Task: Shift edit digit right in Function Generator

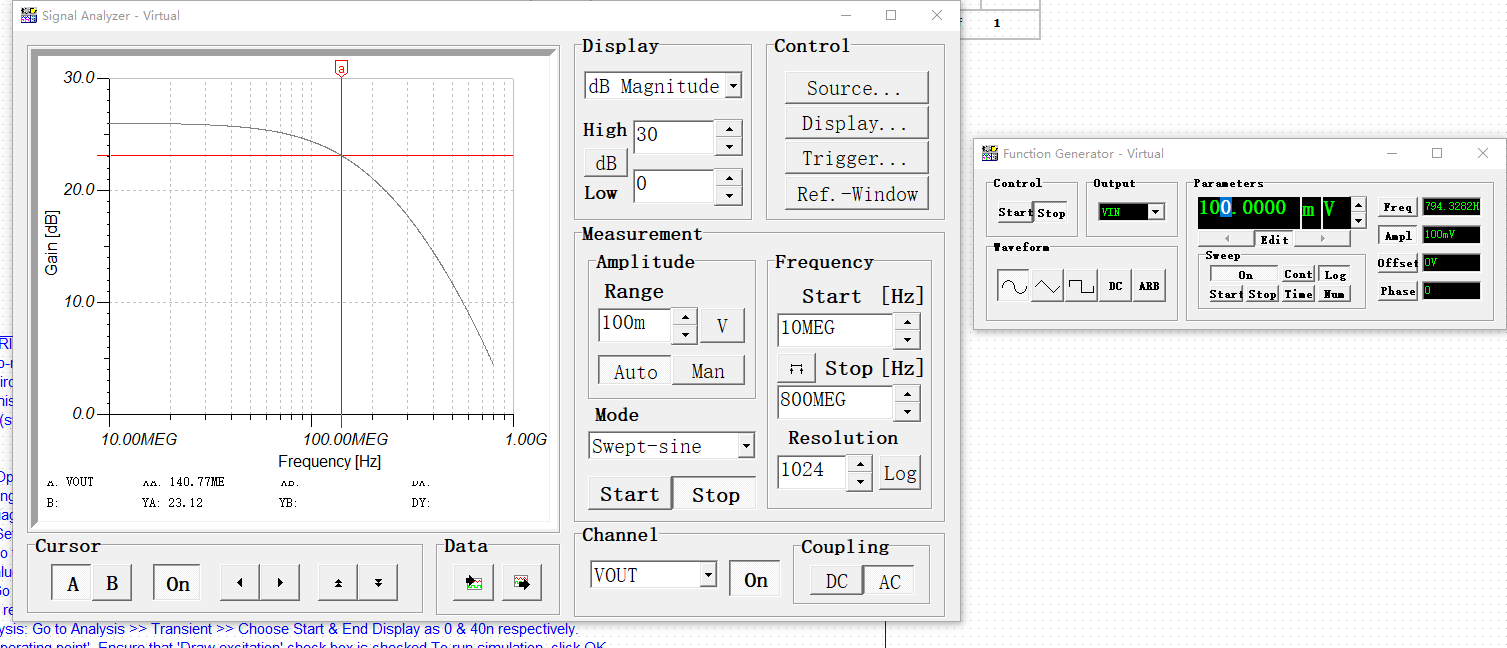Action: point(1322,239)
